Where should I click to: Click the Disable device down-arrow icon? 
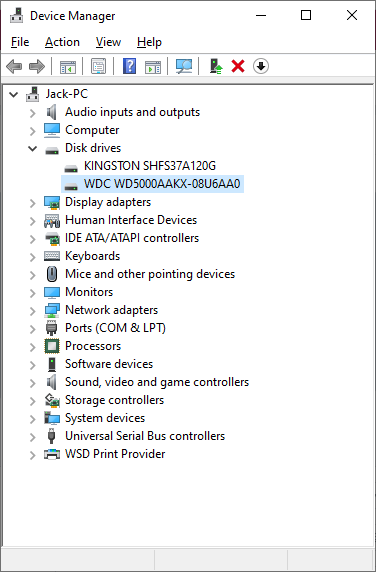coord(261,66)
